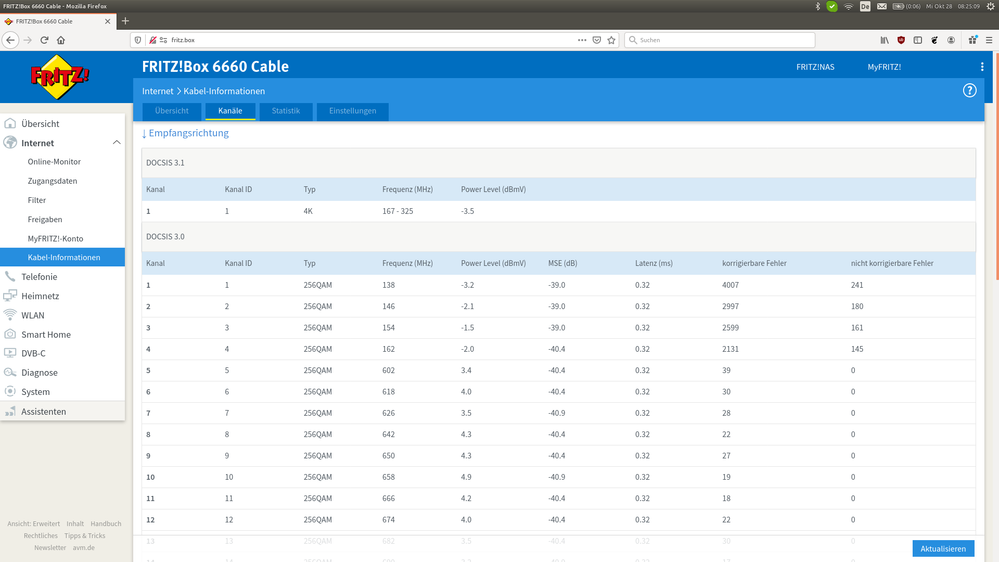Switch to the Einstellungen tab
Image resolution: width=999 pixels, height=562 pixels.
pyautogui.click(x=352, y=111)
